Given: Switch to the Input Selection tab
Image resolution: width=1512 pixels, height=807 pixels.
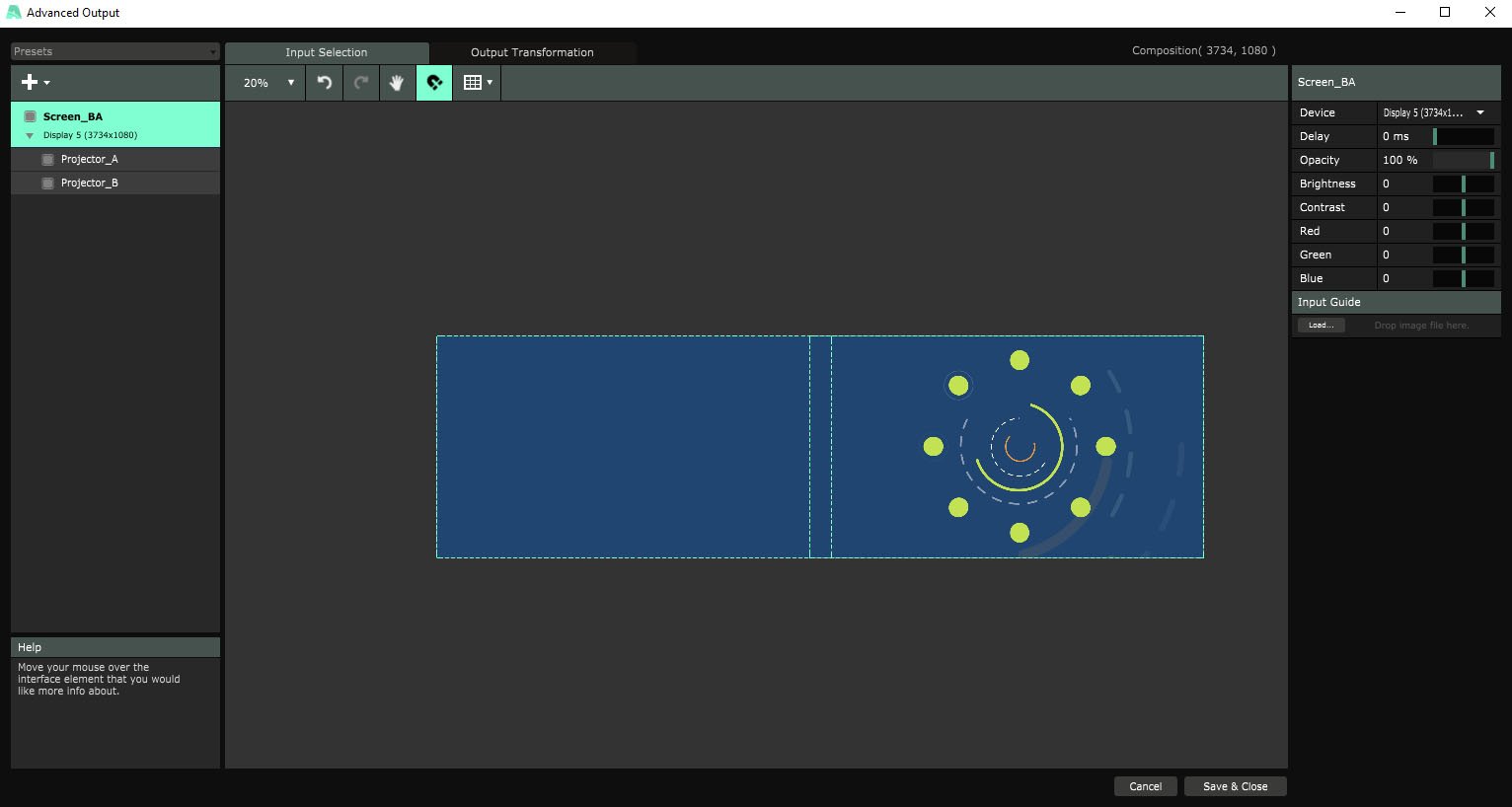Looking at the screenshot, I should [327, 52].
